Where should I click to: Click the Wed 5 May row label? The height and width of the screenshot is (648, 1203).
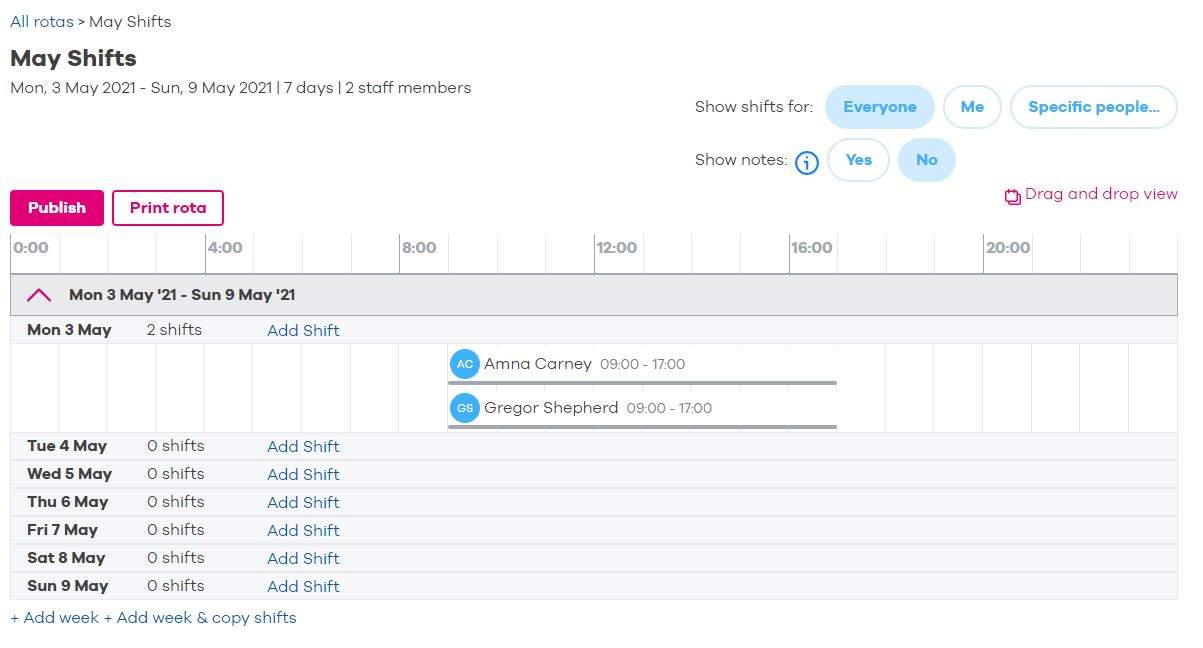coord(70,474)
